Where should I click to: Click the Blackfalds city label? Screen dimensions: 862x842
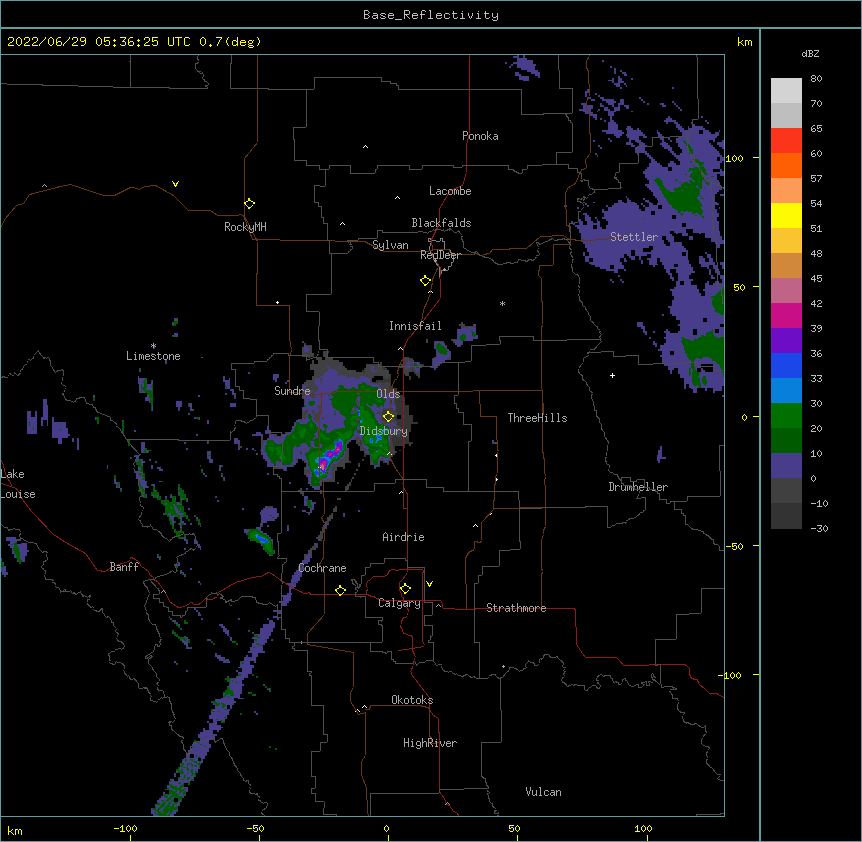click(441, 223)
